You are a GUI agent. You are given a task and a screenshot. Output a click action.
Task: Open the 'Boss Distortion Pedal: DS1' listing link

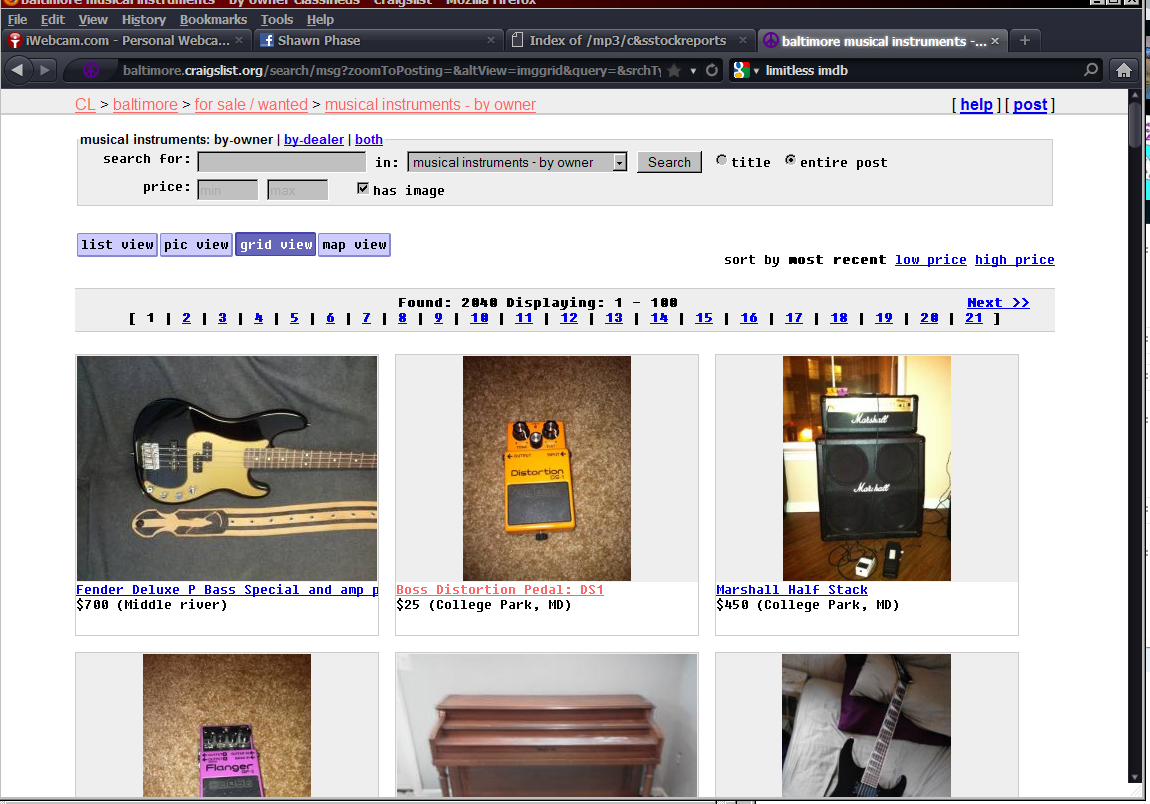(x=499, y=590)
